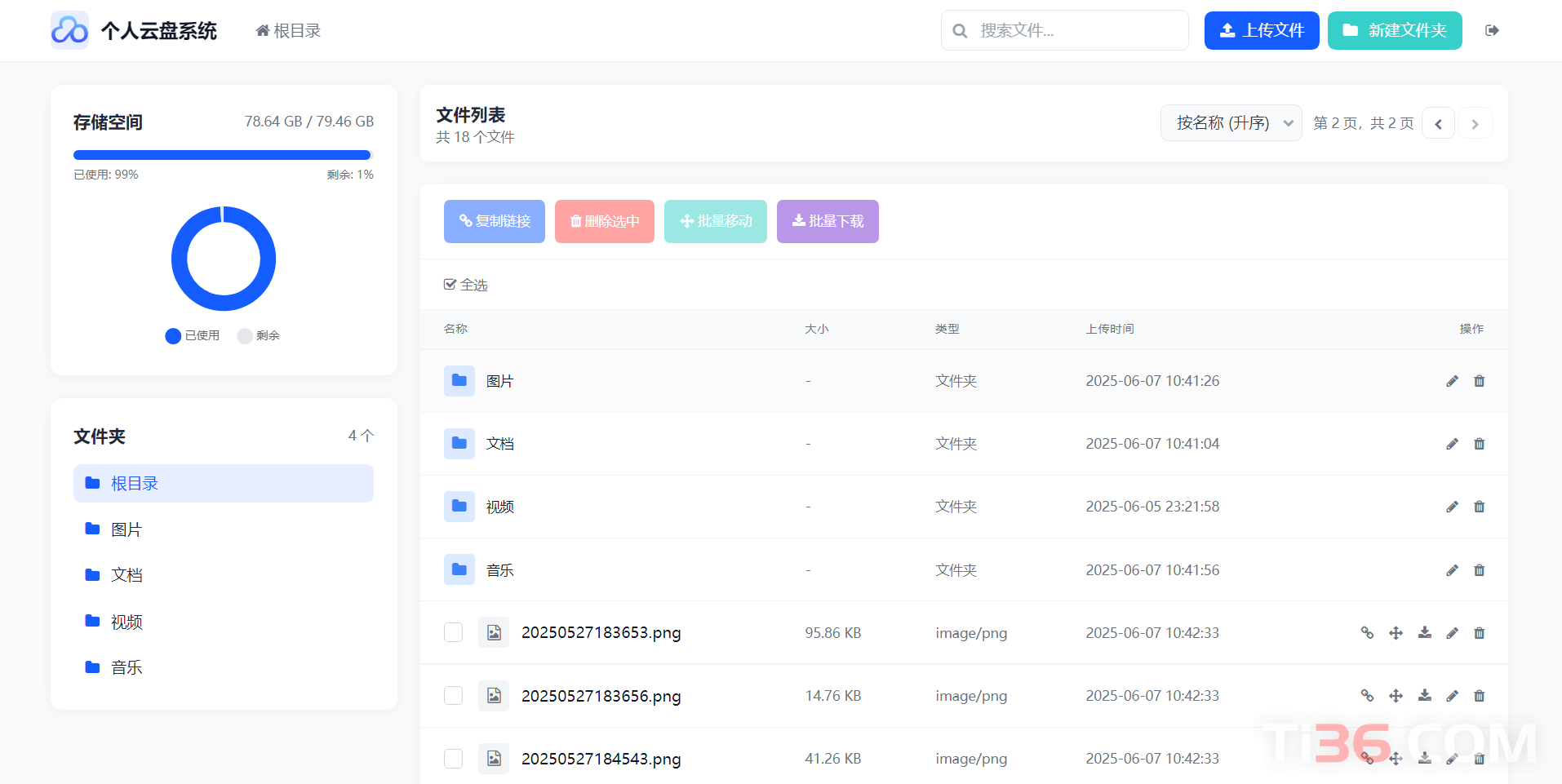Toggle the 全选 select-all checkbox
Viewport: 1562px width, 784px height.
pyautogui.click(x=451, y=284)
